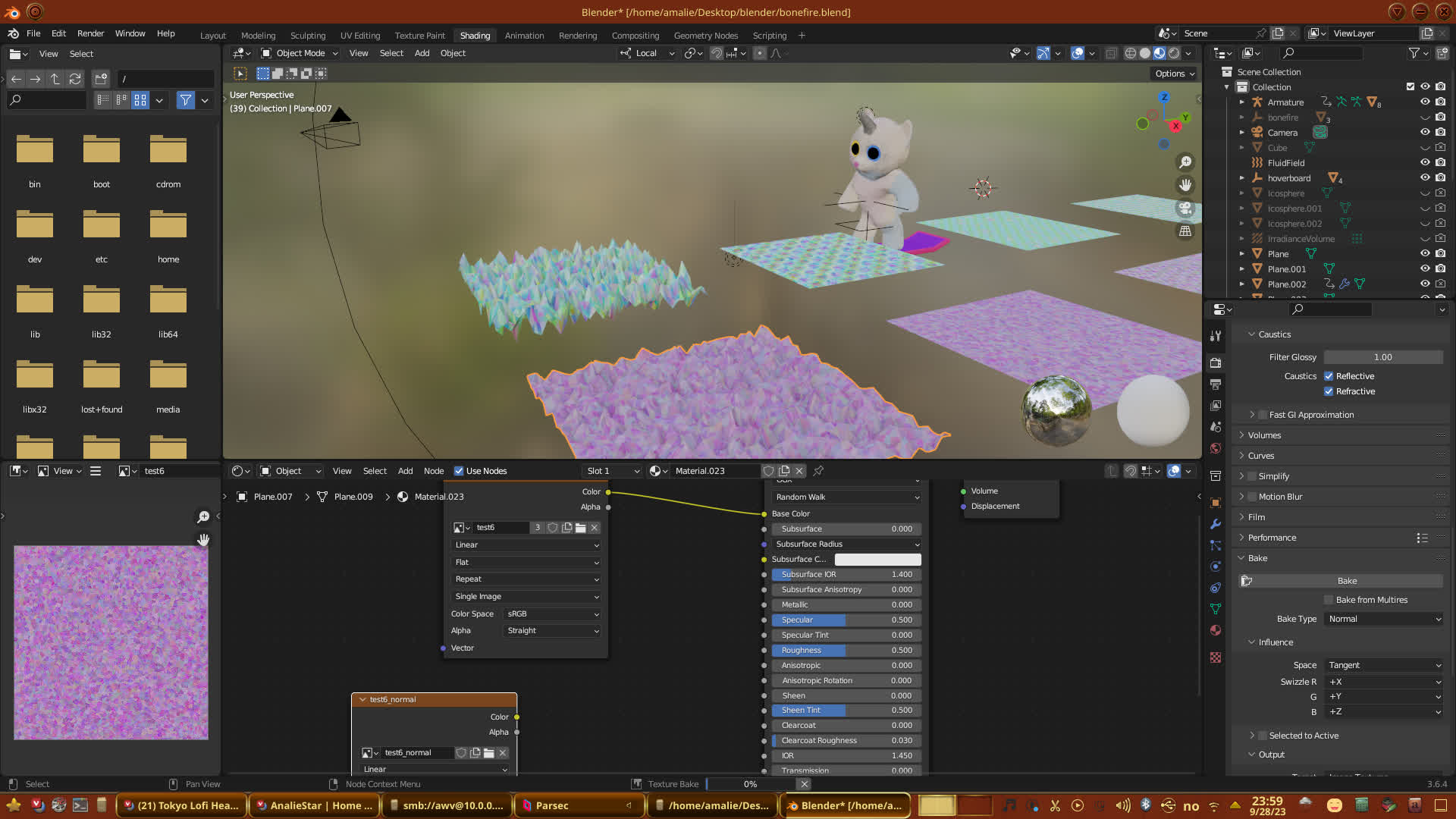
Task: Hide the Camera object in outliner
Action: coord(1425,133)
